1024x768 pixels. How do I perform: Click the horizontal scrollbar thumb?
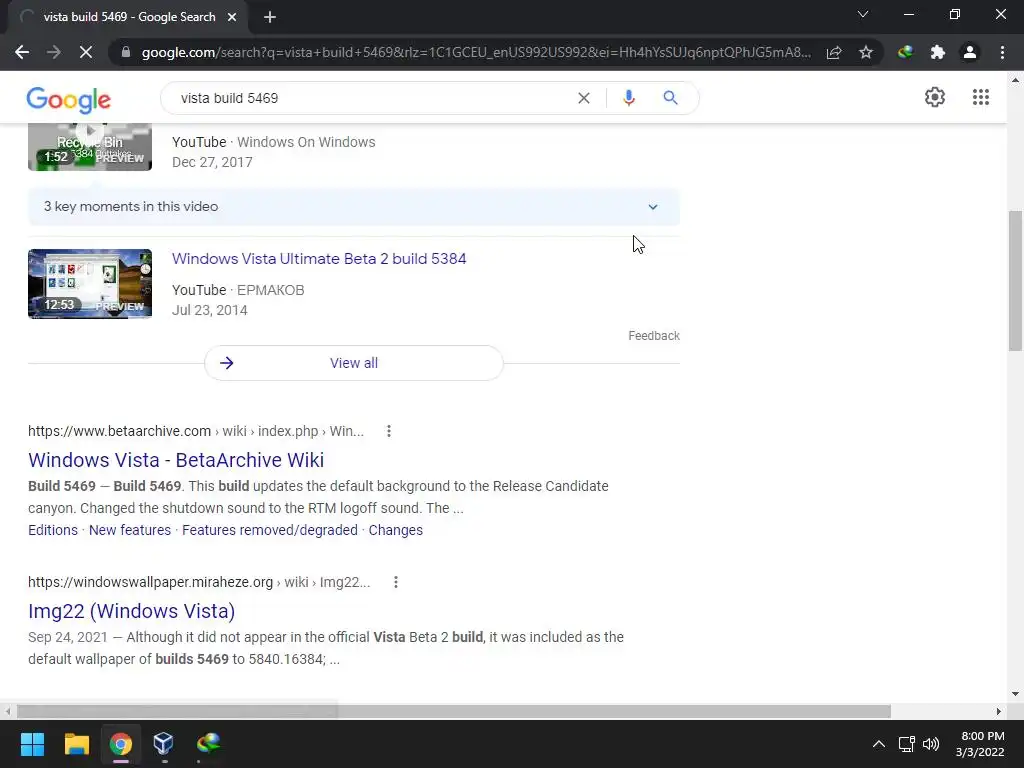(454, 711)
